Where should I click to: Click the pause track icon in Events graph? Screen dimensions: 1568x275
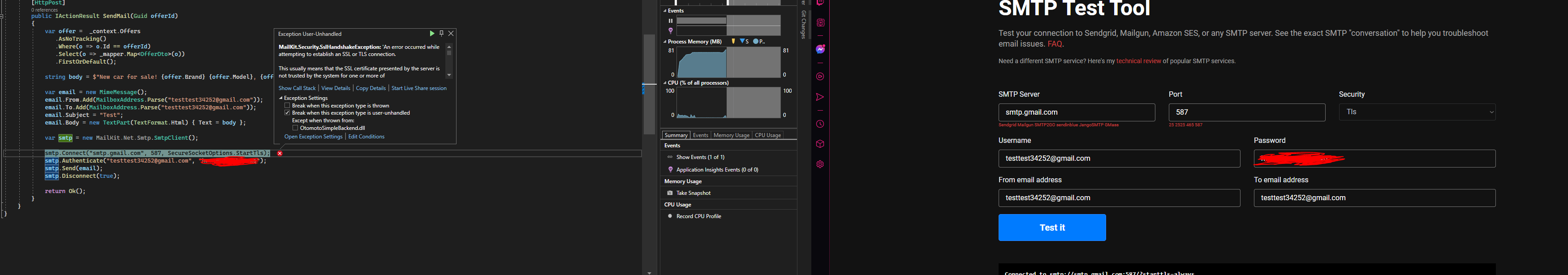(x=671, y=21)
